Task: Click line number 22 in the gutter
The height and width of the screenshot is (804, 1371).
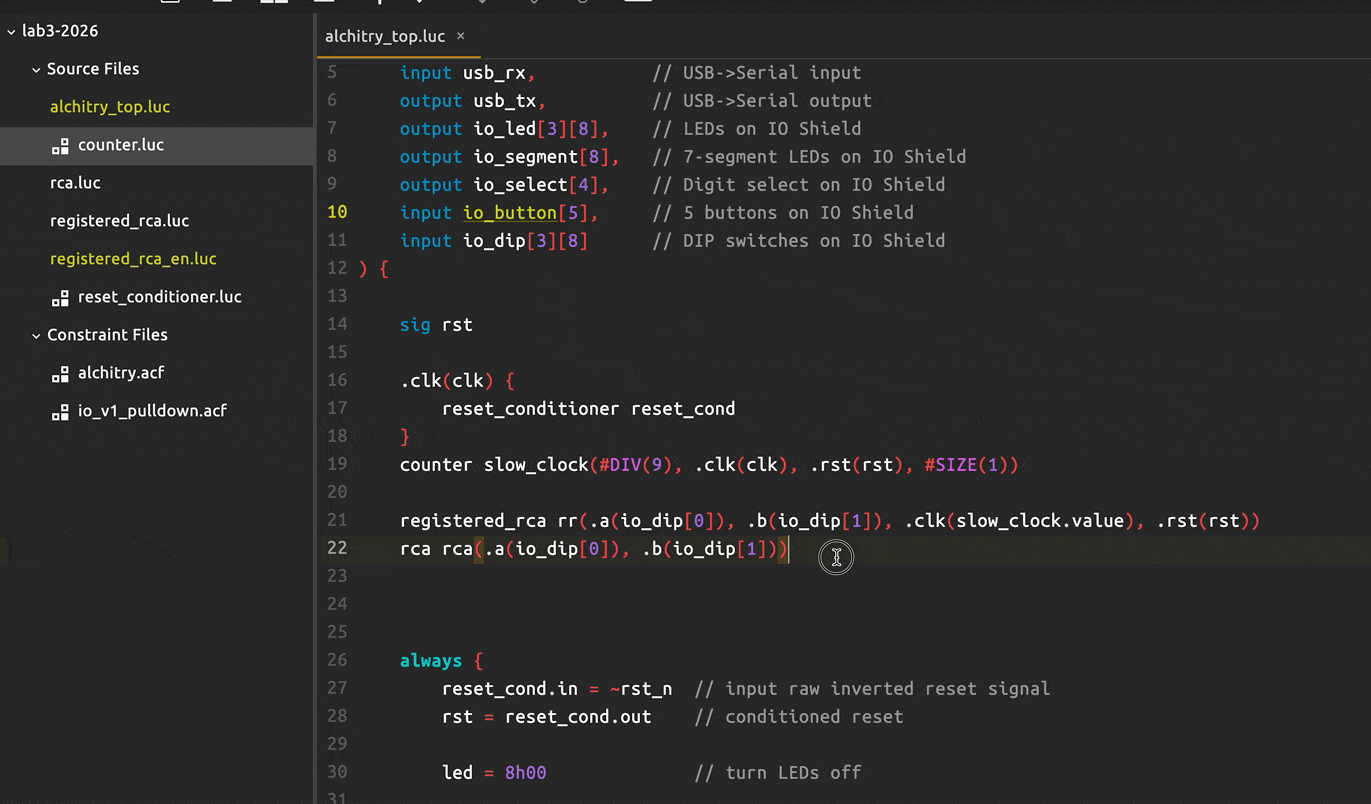Action: (x=336, y=548)
